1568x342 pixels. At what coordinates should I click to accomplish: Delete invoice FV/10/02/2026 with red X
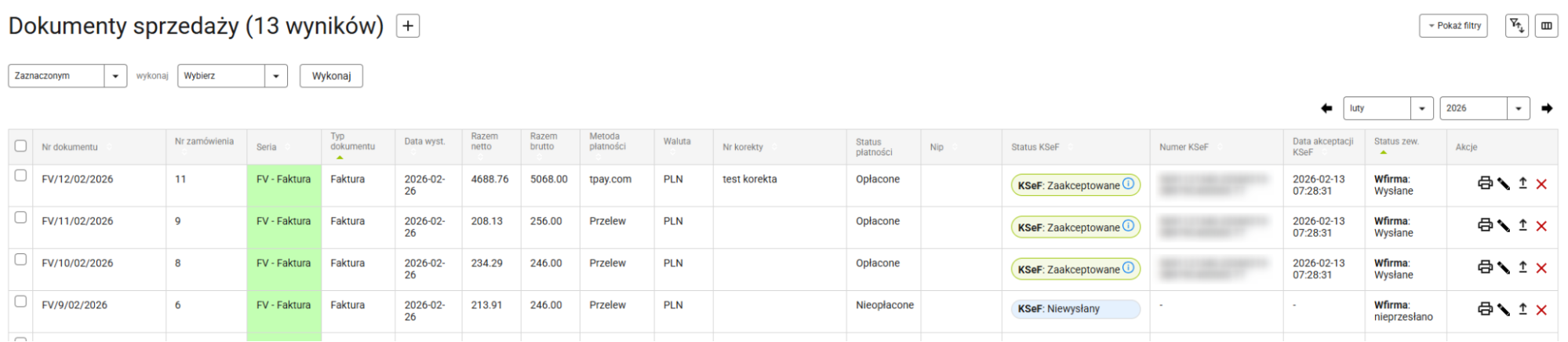(x=1541, y=268)
